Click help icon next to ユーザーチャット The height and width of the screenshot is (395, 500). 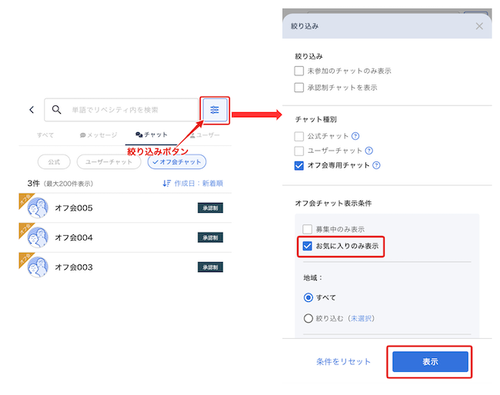pyautogui.click(x=369, y=151)
